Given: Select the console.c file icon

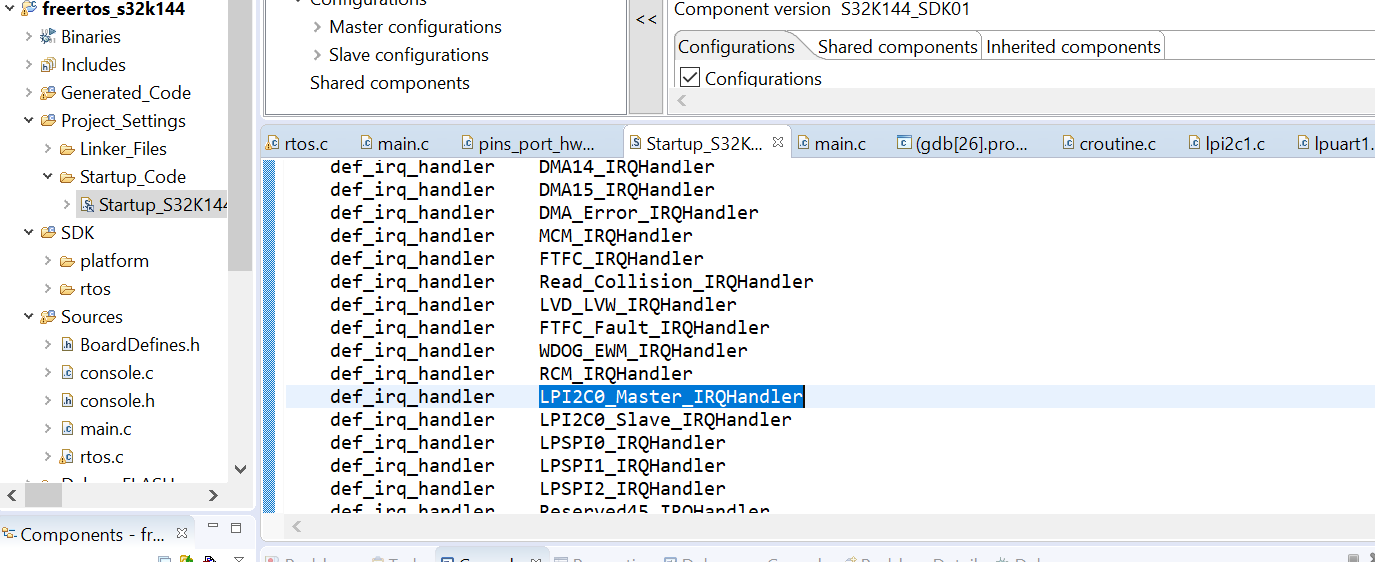Looking at the screenshot, I should coord(67,373).
